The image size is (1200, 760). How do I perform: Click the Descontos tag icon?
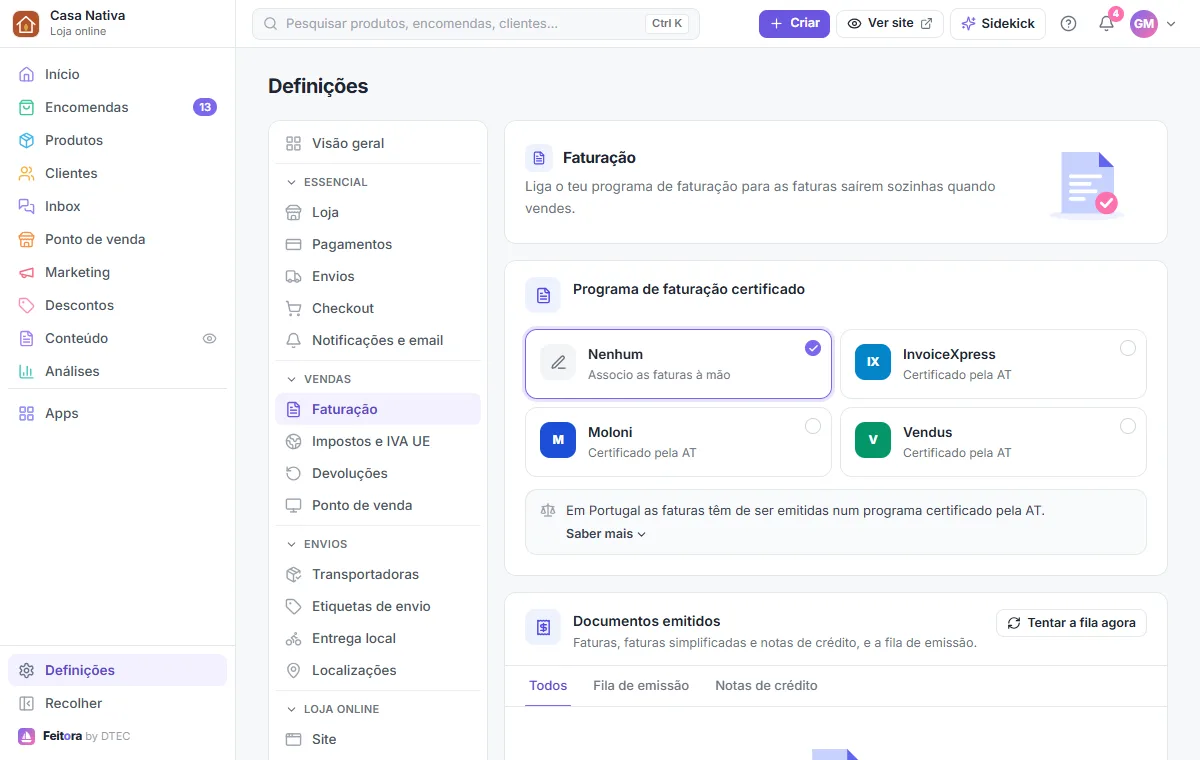(x=27, y=305)
